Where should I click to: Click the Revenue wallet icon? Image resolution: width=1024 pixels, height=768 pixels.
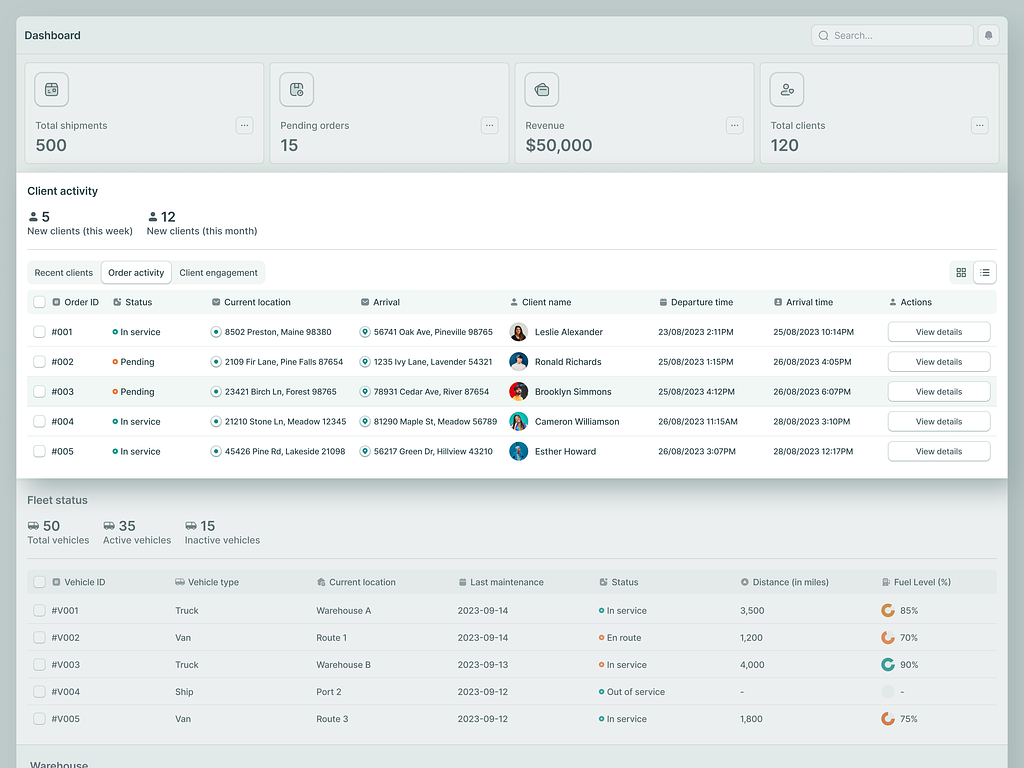click(541, 89)
